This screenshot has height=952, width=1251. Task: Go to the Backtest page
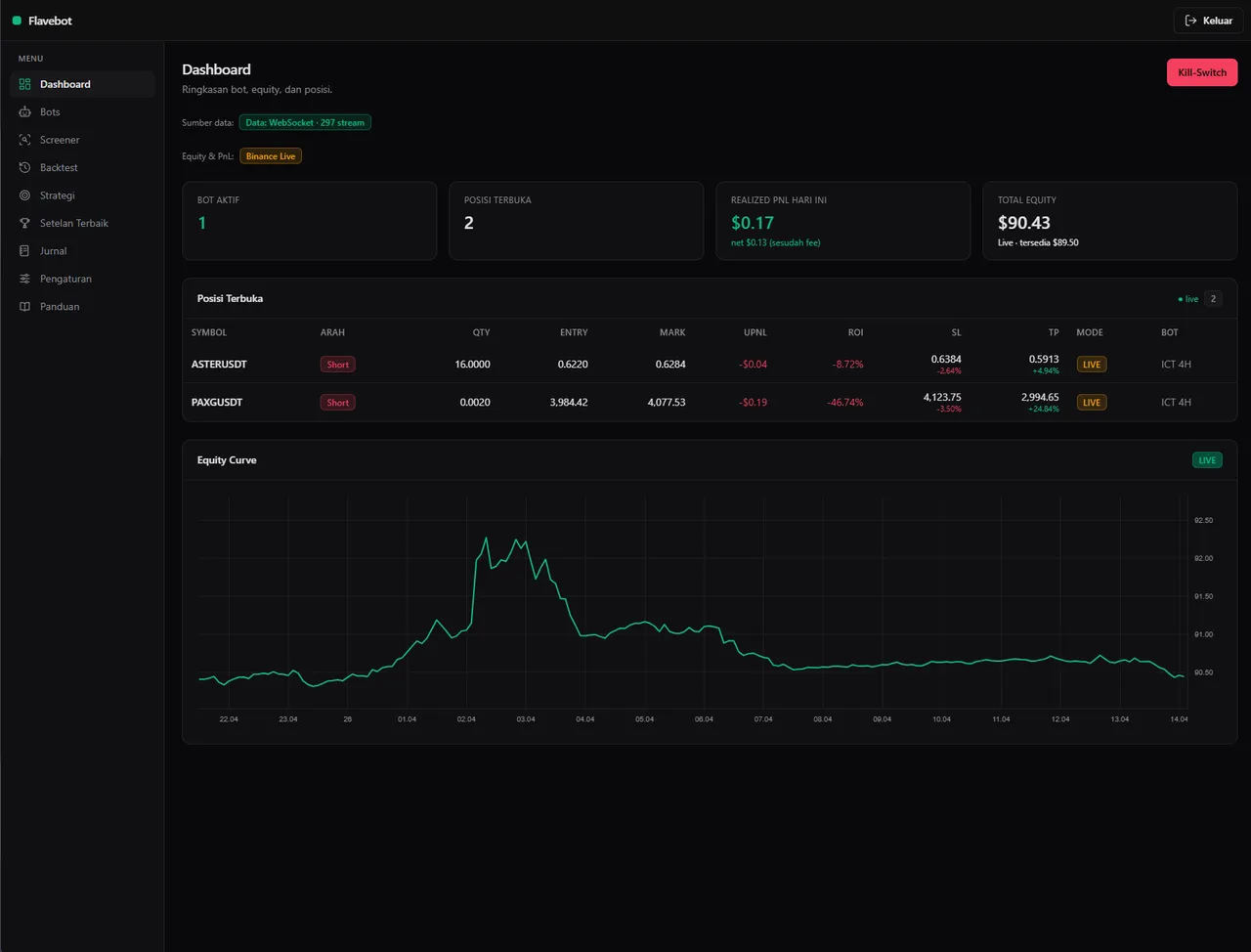click(x=82, y=168)
